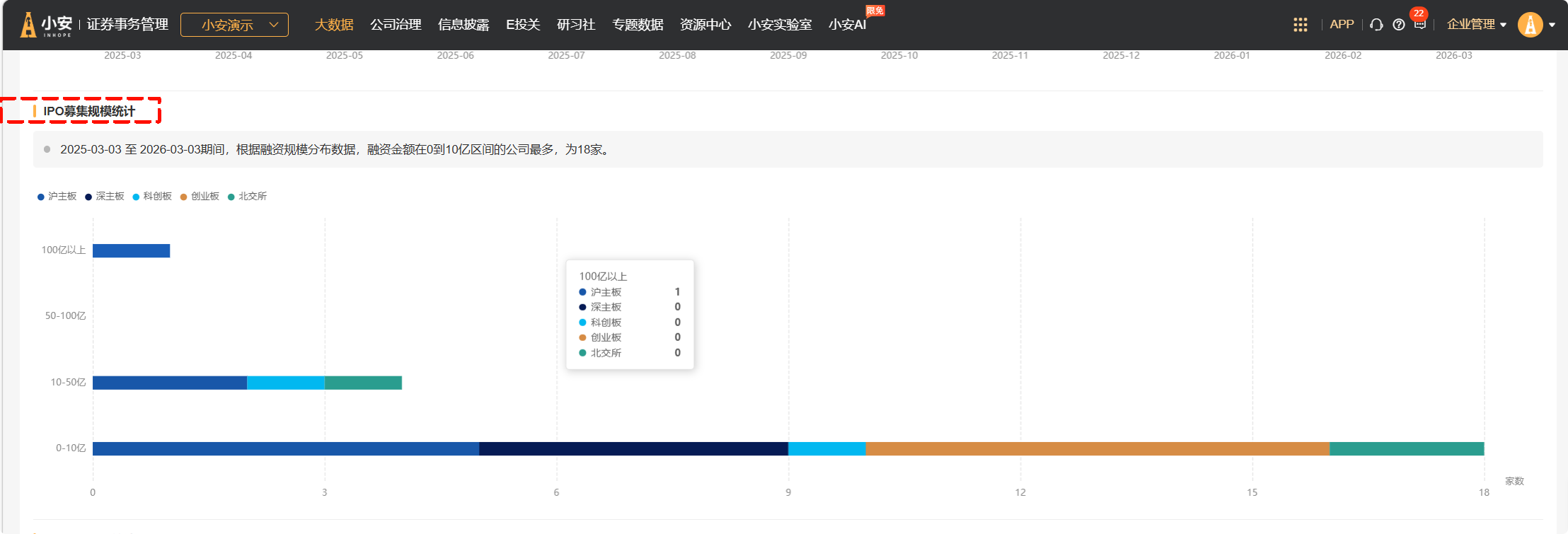Go to 小安AI in navigation
This screenshot has height=534, width=1568.
pos(847,25)
